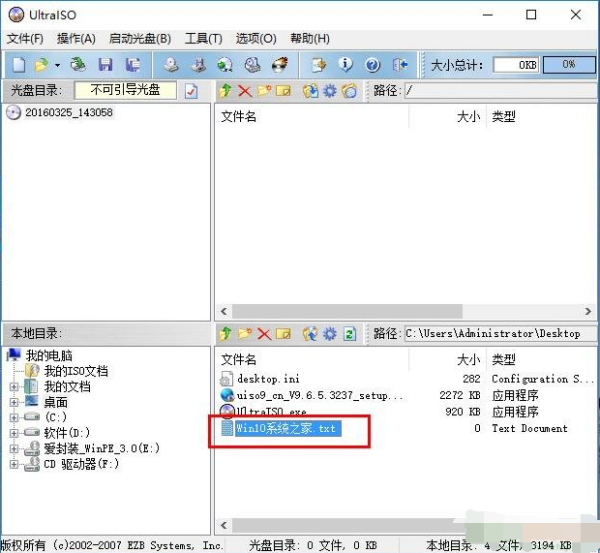The height and width of the screenshot is (553, 600).
Task: Click the disc pane Up folder icon
Action: pos(225,91)
